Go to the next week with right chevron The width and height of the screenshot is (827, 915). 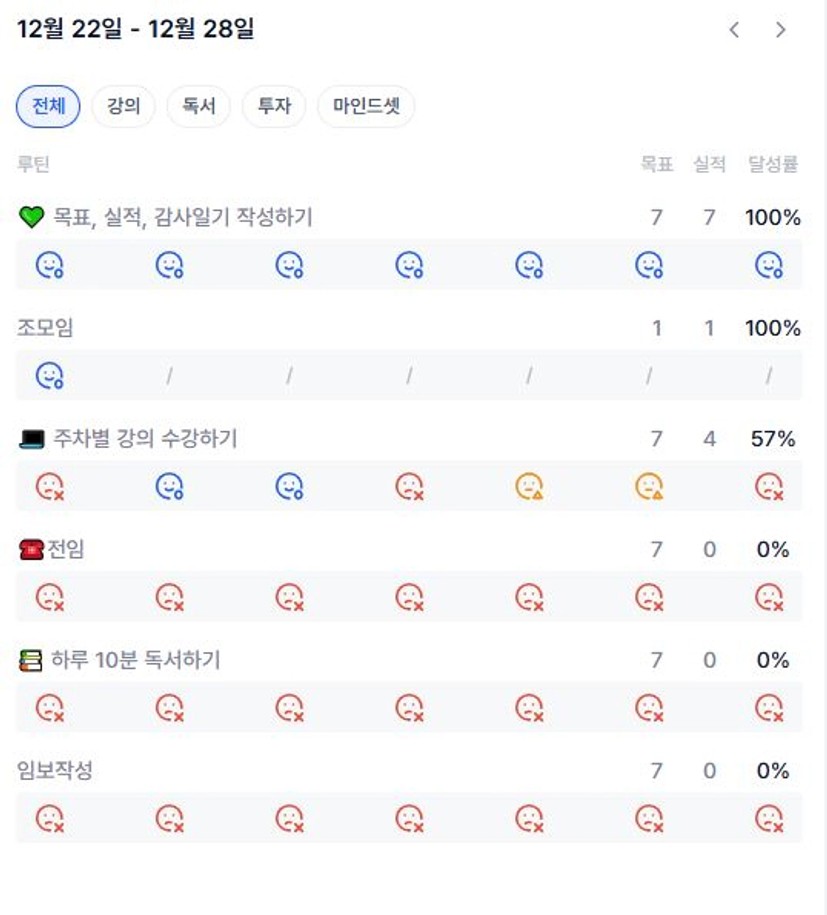[x=780, y=30]
